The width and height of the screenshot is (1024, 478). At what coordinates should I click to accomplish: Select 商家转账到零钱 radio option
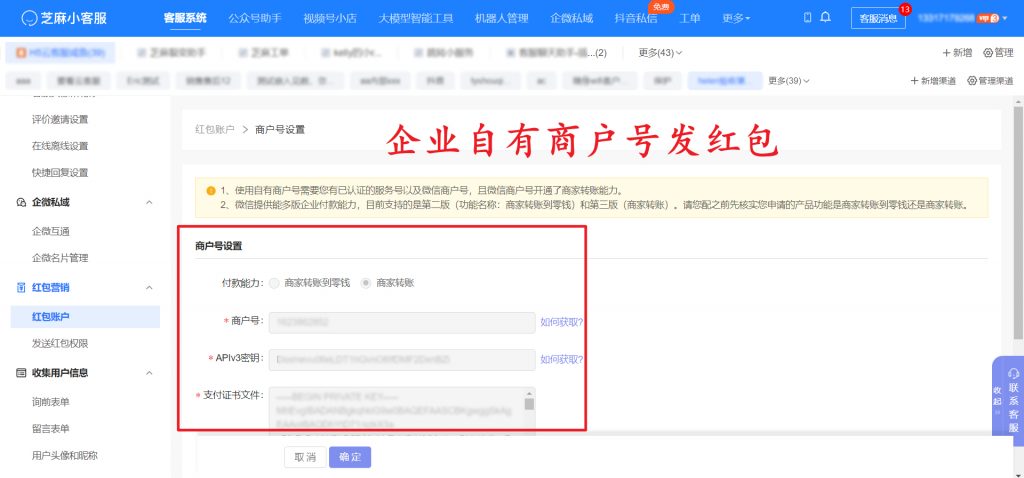(274, 283)
